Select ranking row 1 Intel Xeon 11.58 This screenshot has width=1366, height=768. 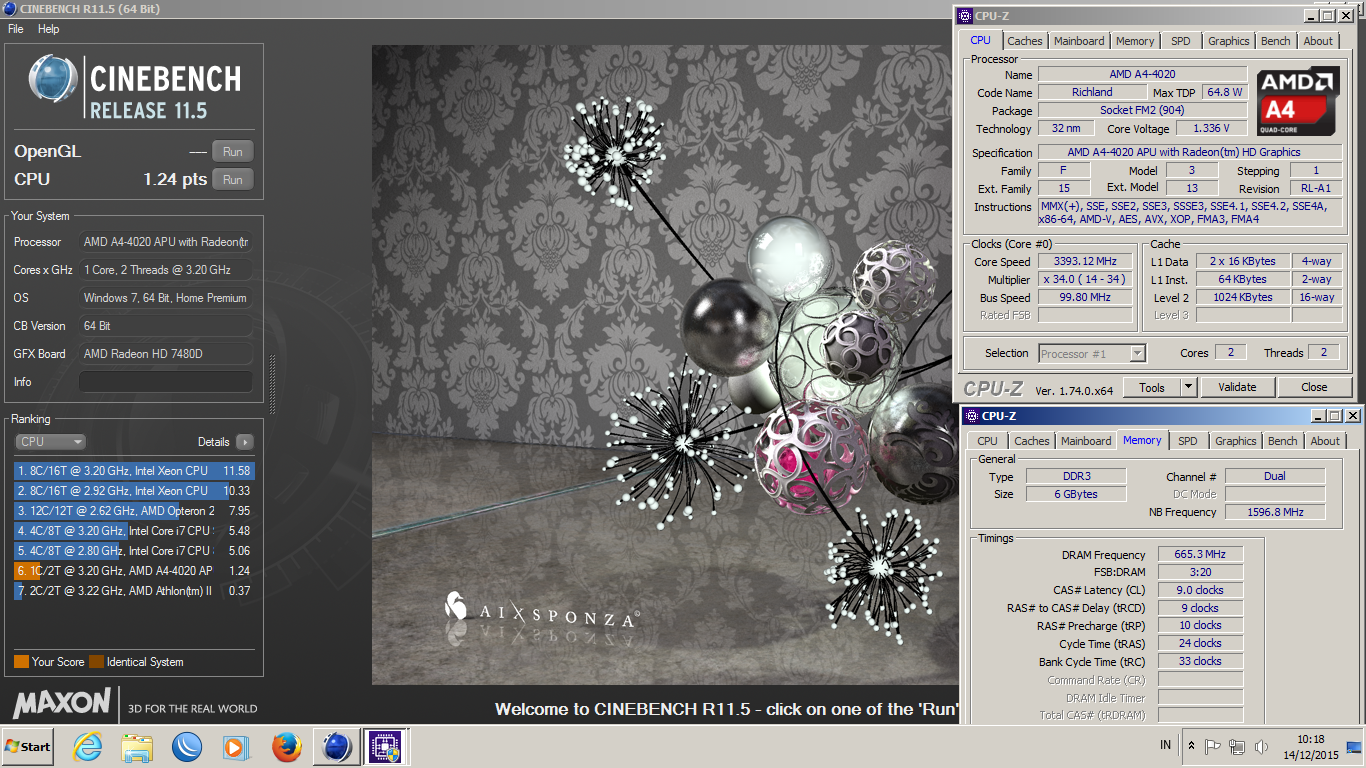point(134,471)
